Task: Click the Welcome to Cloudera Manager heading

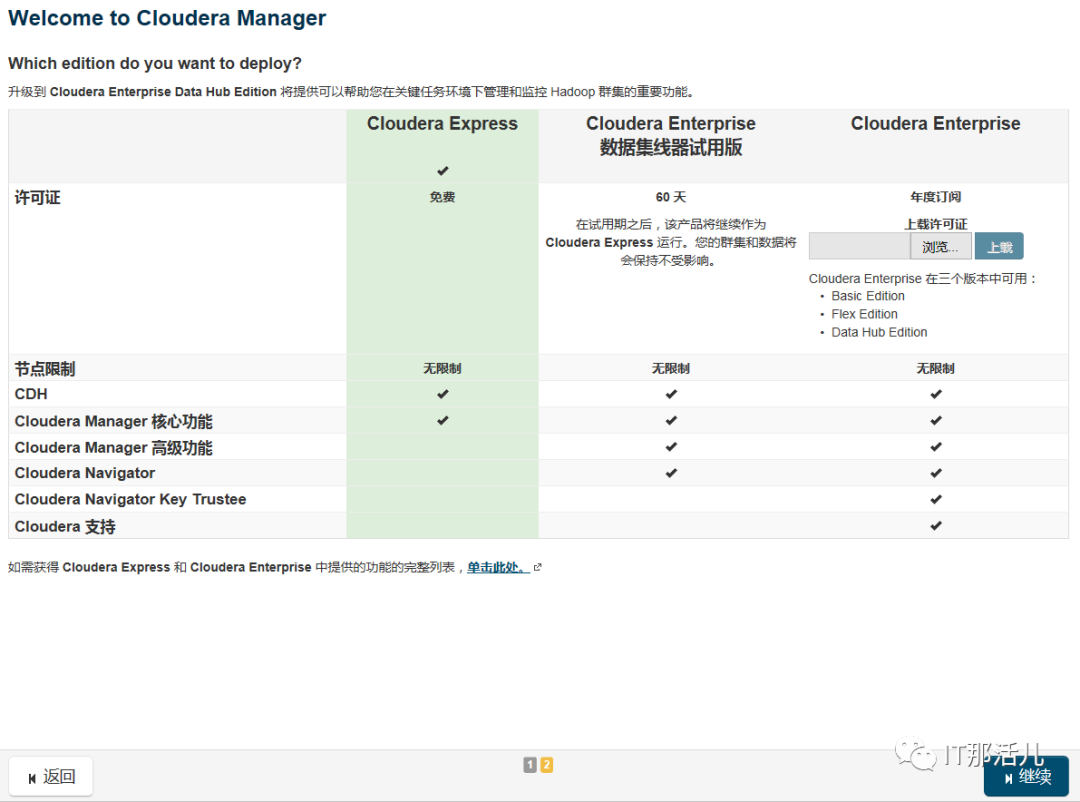Action: 167,18
